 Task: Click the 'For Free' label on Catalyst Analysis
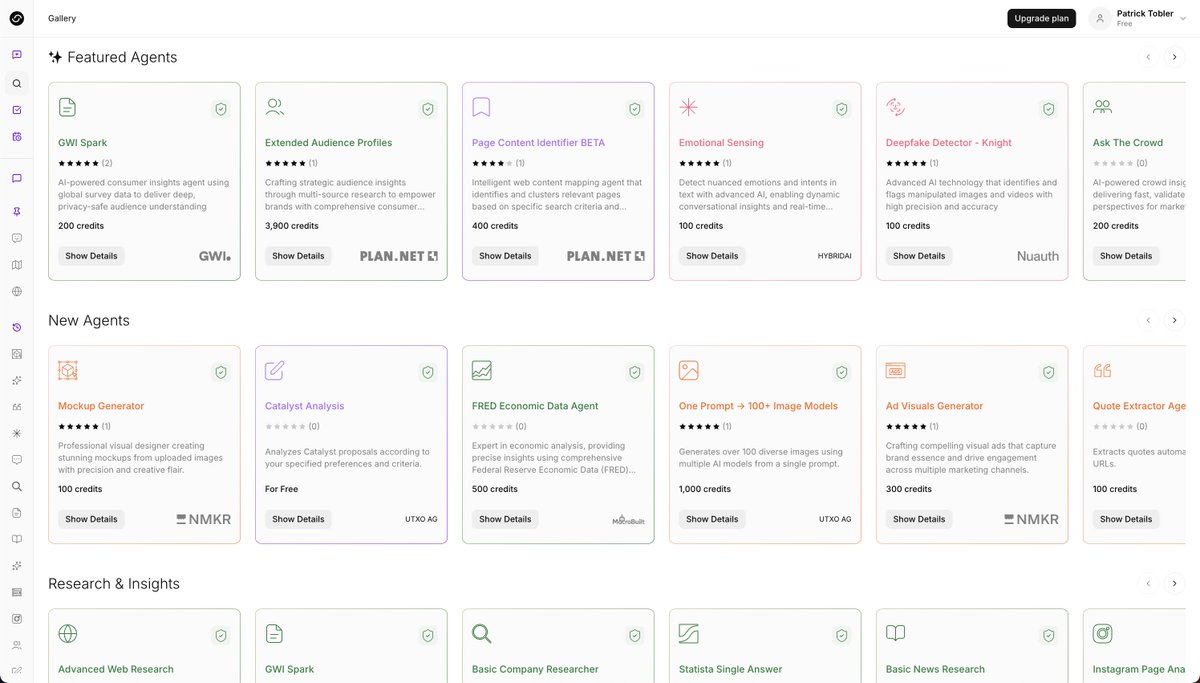point(281,489)
